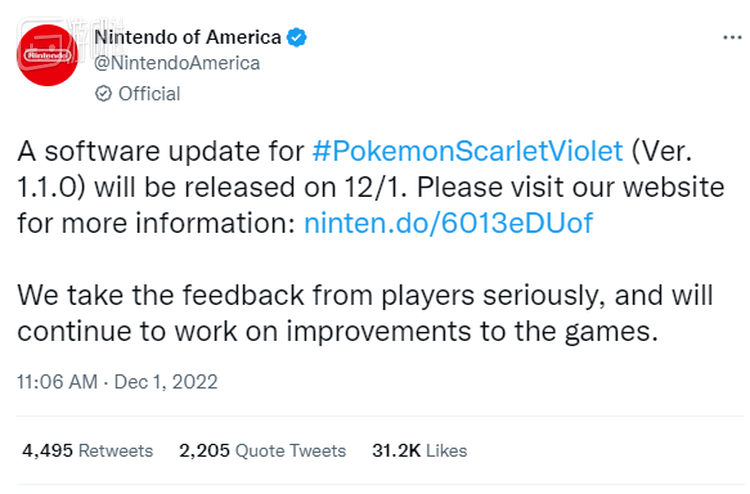This screenshot has width=750, height=494.
Task: Click the Nintendo of America display name
Action: 187,38
